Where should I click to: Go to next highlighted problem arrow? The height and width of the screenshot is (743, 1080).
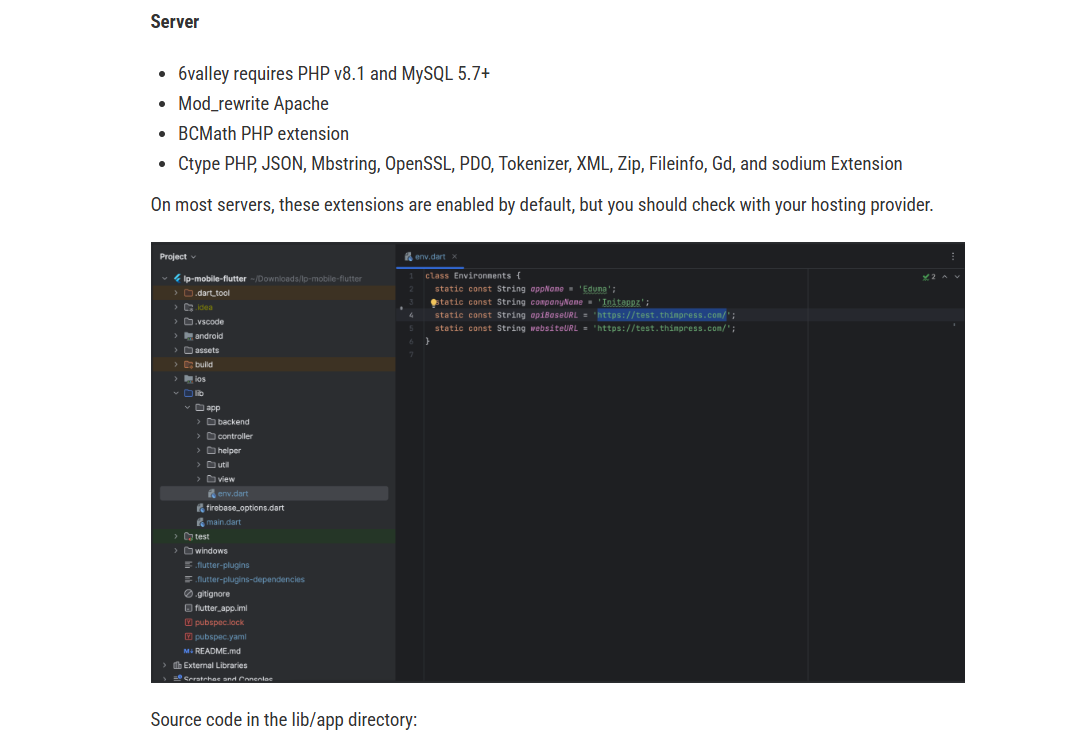(957, 277)
